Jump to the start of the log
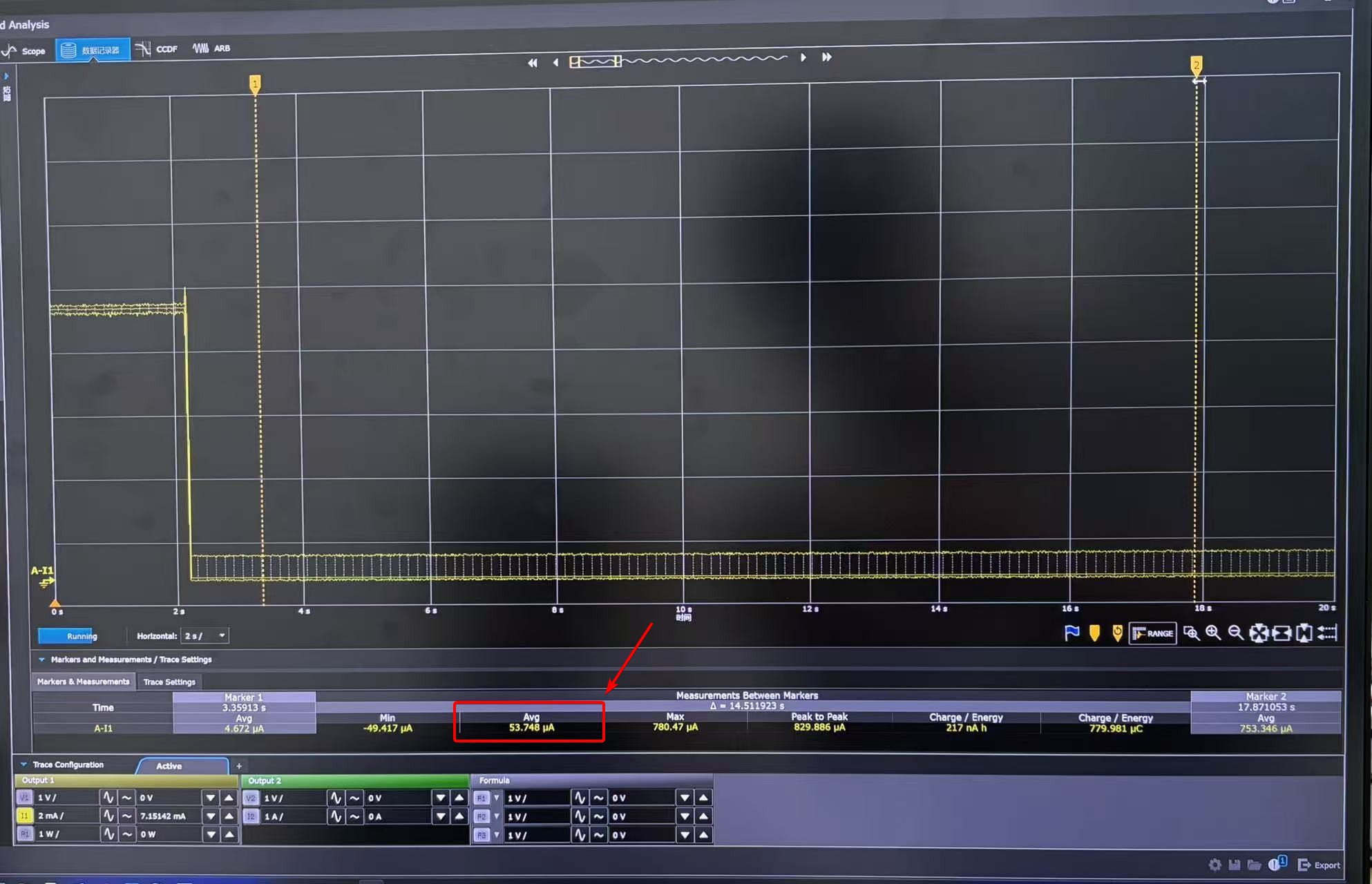This screenshot has width=1372, height=884. [x=532, y=63]
